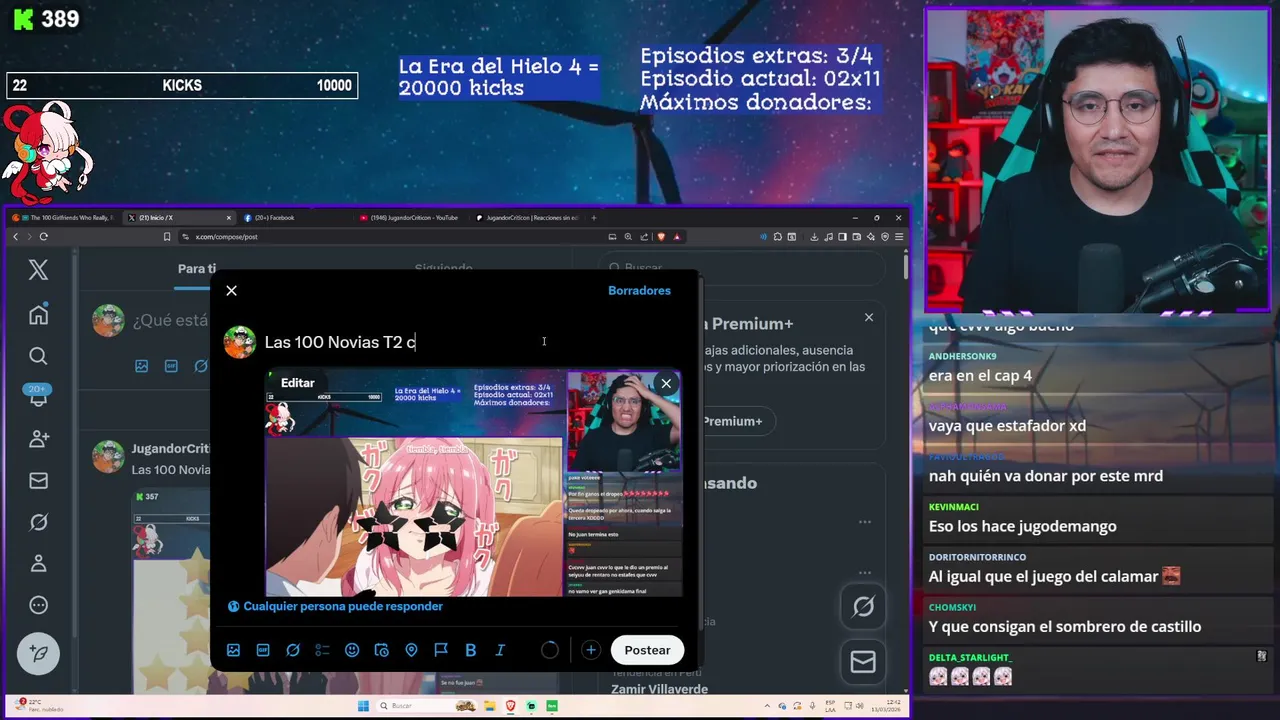Image resolution: width=1280 pixels, height=720 pixels.
Task: Open Follow people icon in X sidebar
Action: pyautogui.click(x=38, y=438)
